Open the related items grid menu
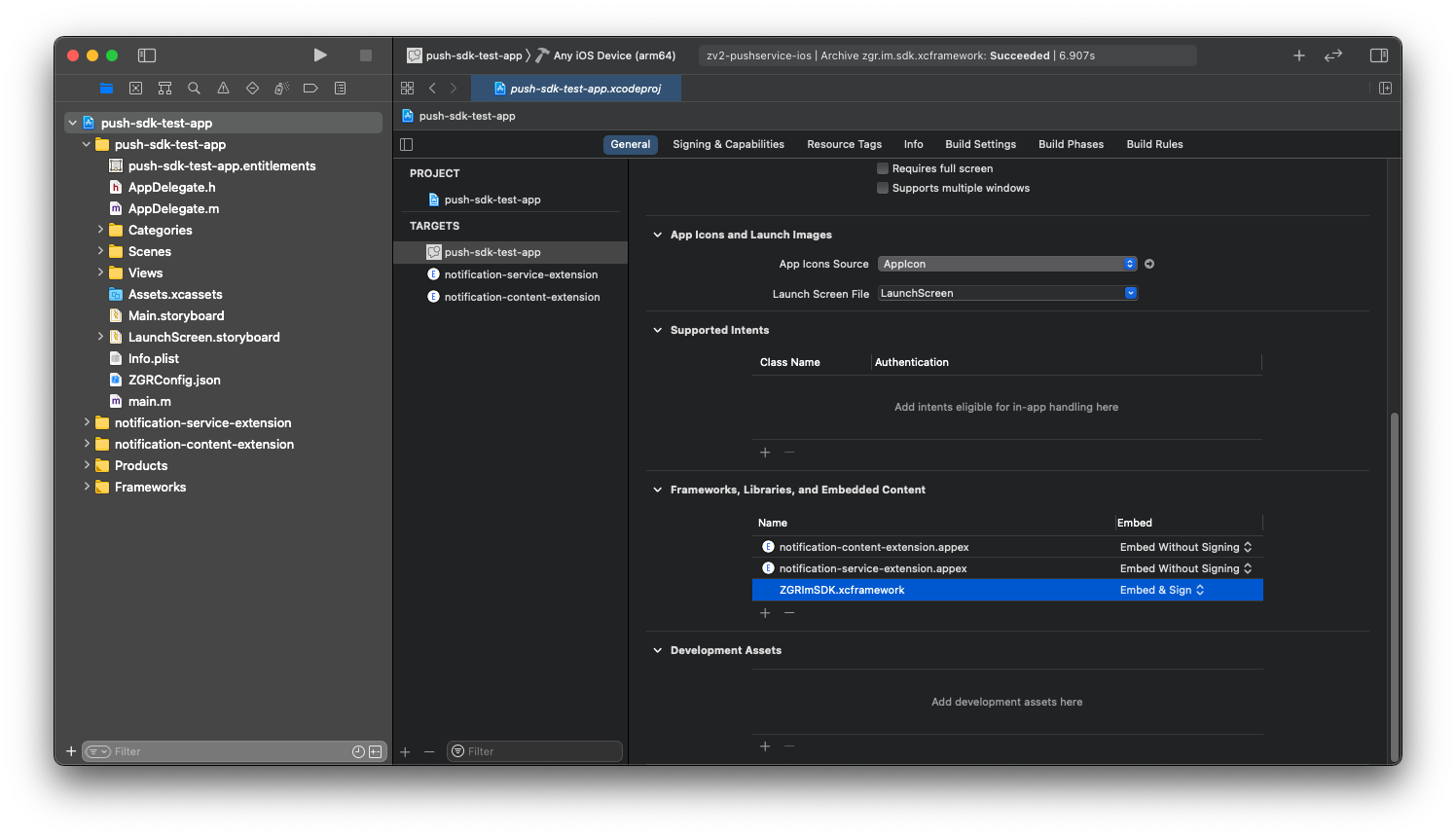1456x837 pixels. (x=408, y=89)
